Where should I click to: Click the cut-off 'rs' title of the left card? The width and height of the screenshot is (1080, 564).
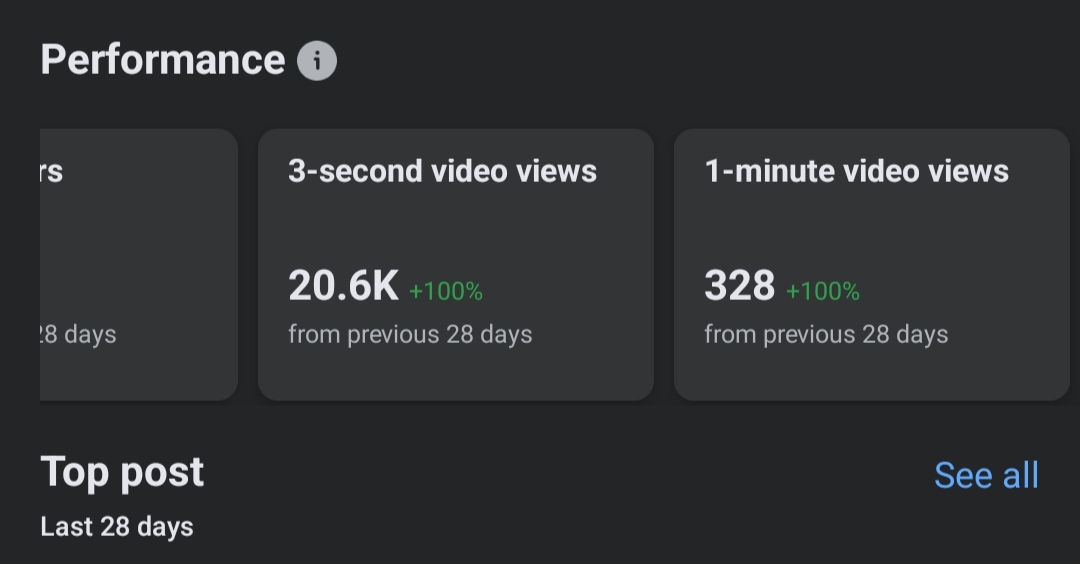click(52, 172)
